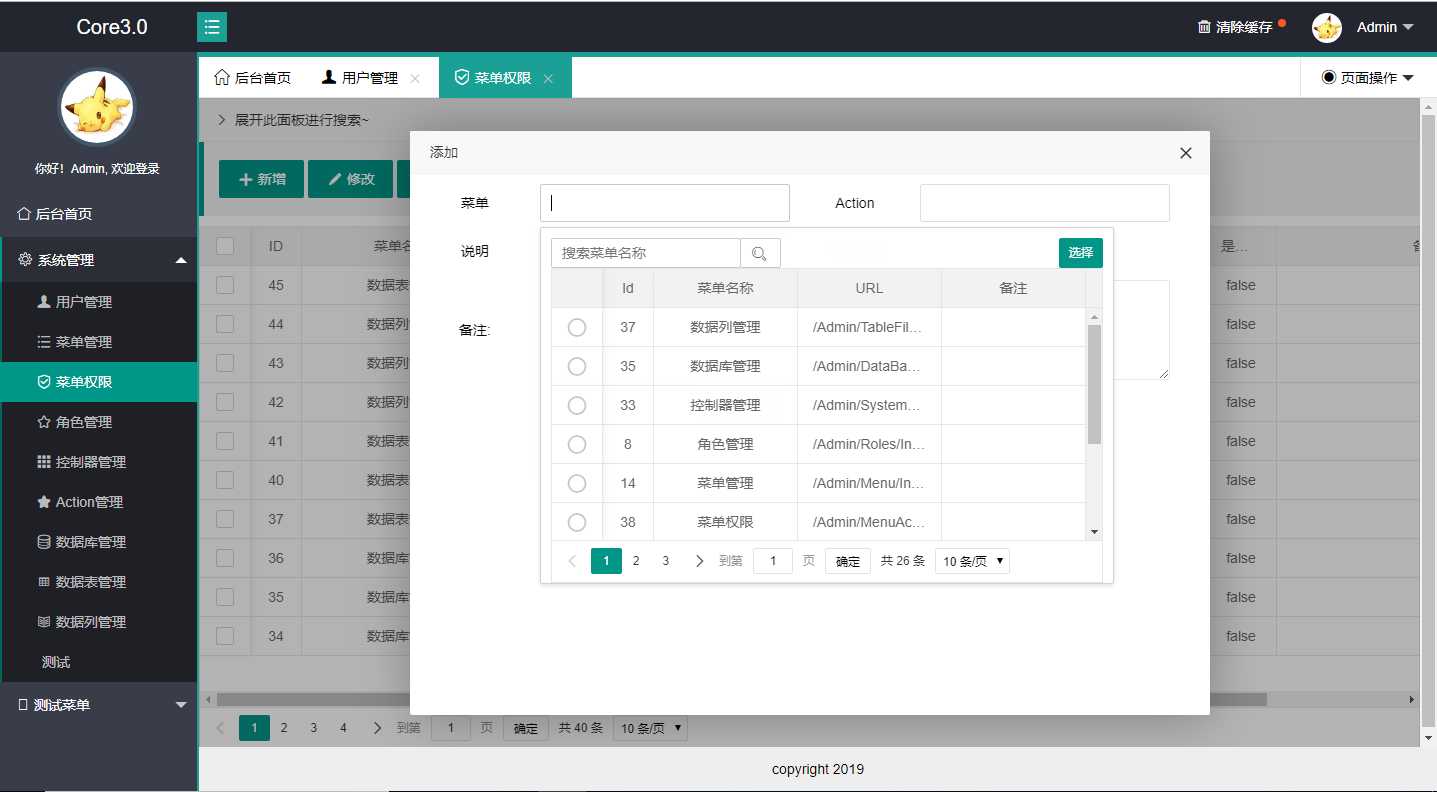The width and height of the screenshot is (1437, 792).
Task: Select the radio button for 数据列管理 row 37
Action: click(577, 327)
